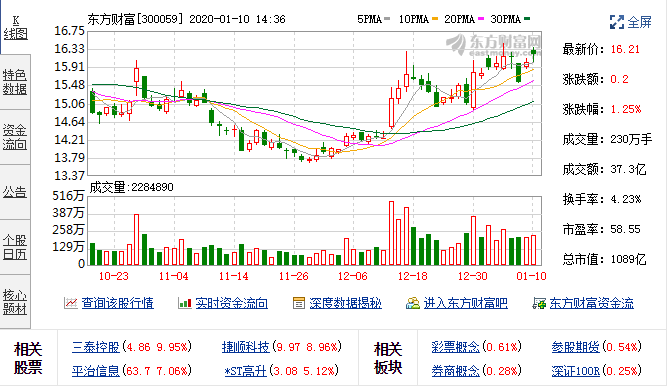Switch to 个股日历 side tab

pos(15,247)
